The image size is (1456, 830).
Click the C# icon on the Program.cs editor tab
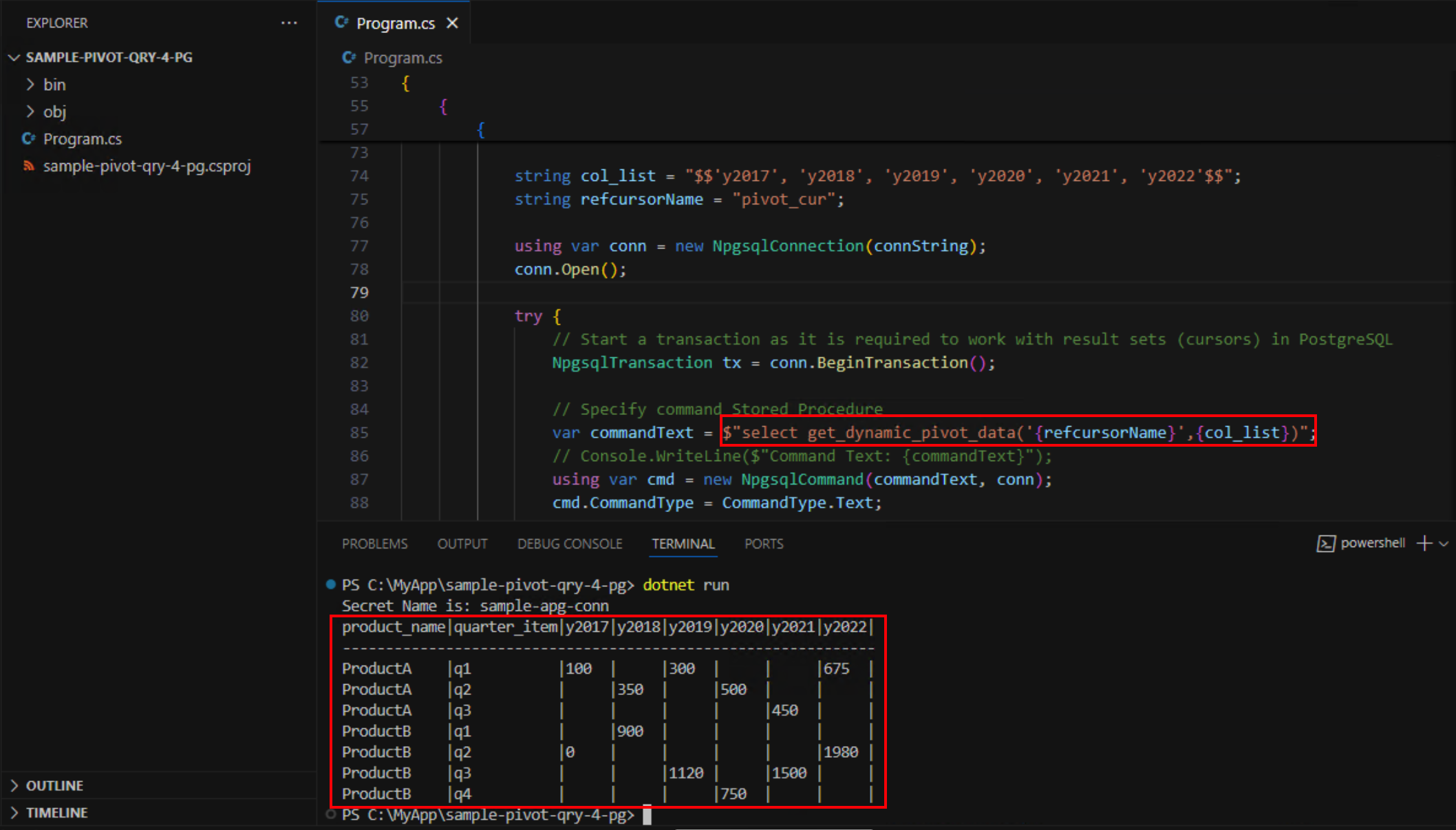coord(342,22)
